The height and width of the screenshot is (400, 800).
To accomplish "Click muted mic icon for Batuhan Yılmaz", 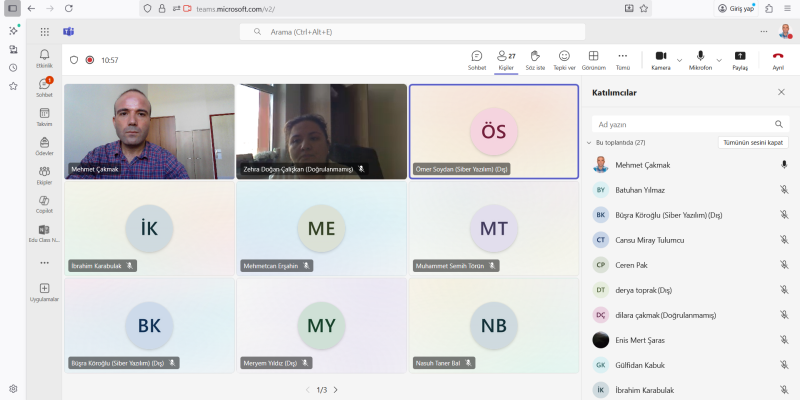I will click(x=784, y=190).
